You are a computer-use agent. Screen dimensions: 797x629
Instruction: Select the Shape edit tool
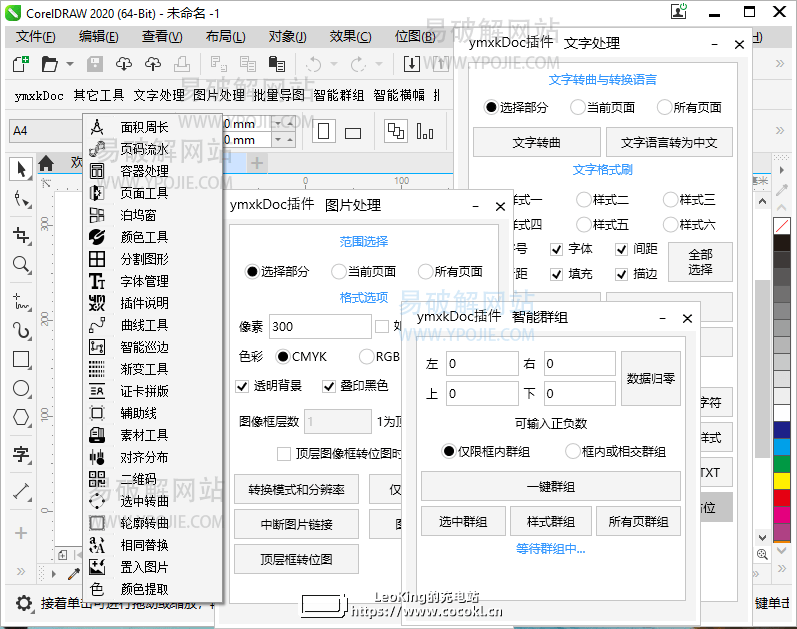(x=21, y=199)
